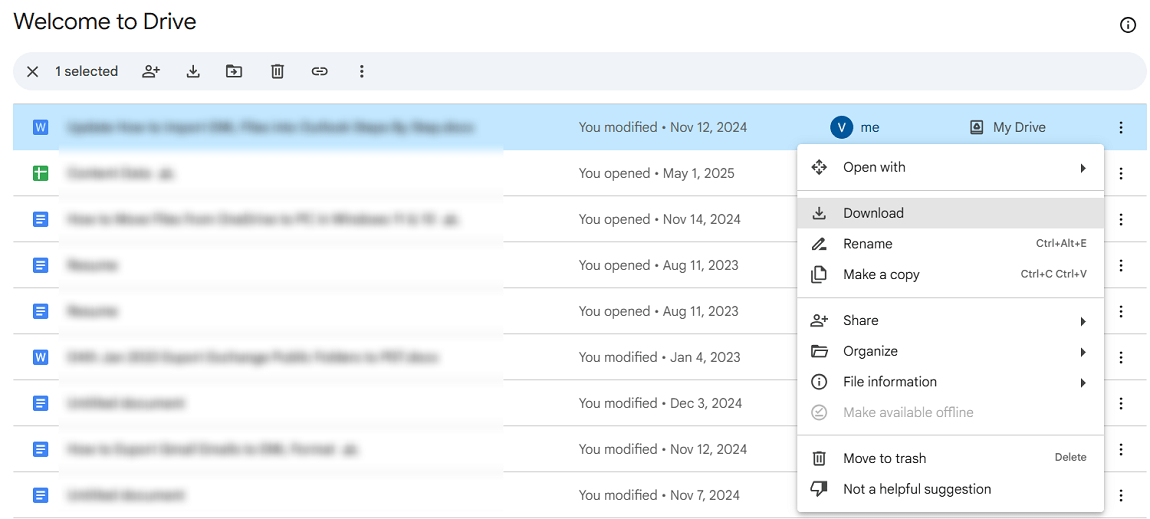Click the download icon in the selection toolbar
The image size is (1150, 519).
point(193,72)
